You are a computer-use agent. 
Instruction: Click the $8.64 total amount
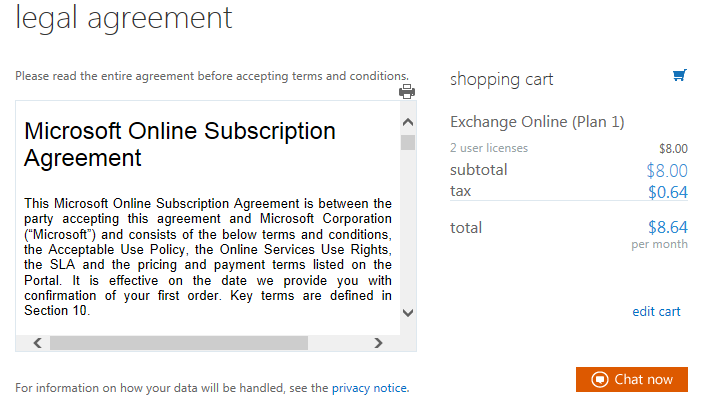coord(667,227)
